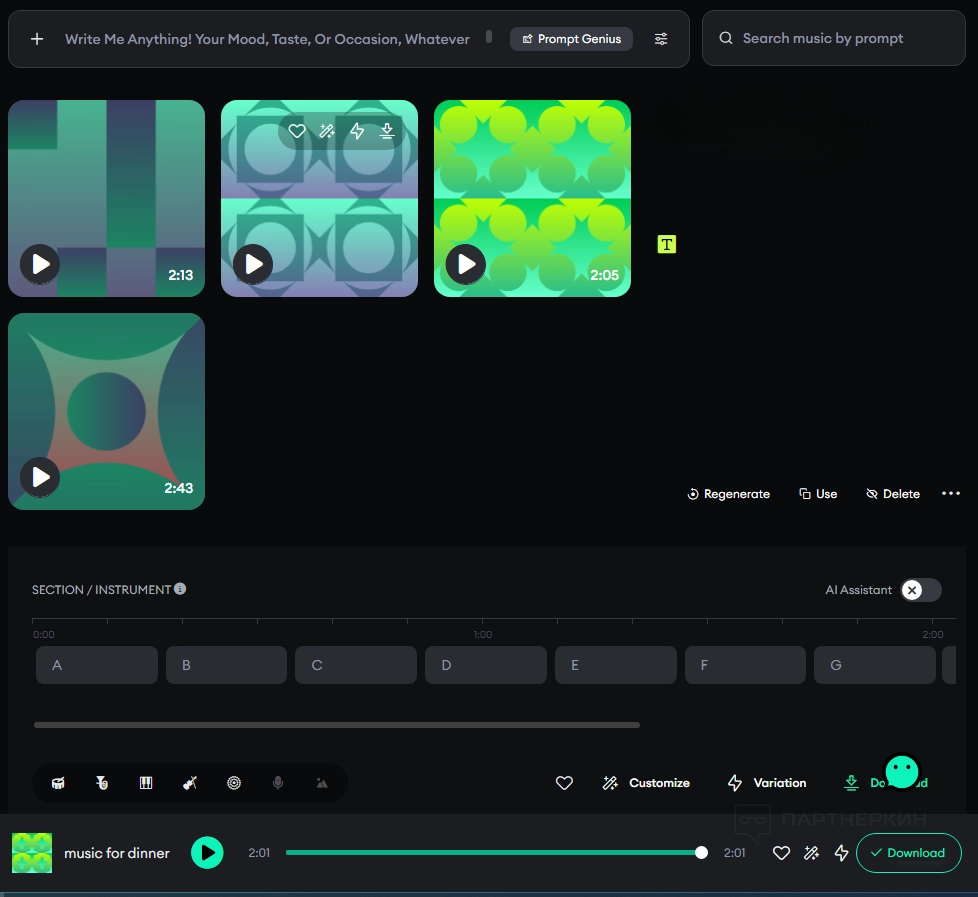Click the plus icon in prompt bar
The image size is (978, 897).
[37, 39]
